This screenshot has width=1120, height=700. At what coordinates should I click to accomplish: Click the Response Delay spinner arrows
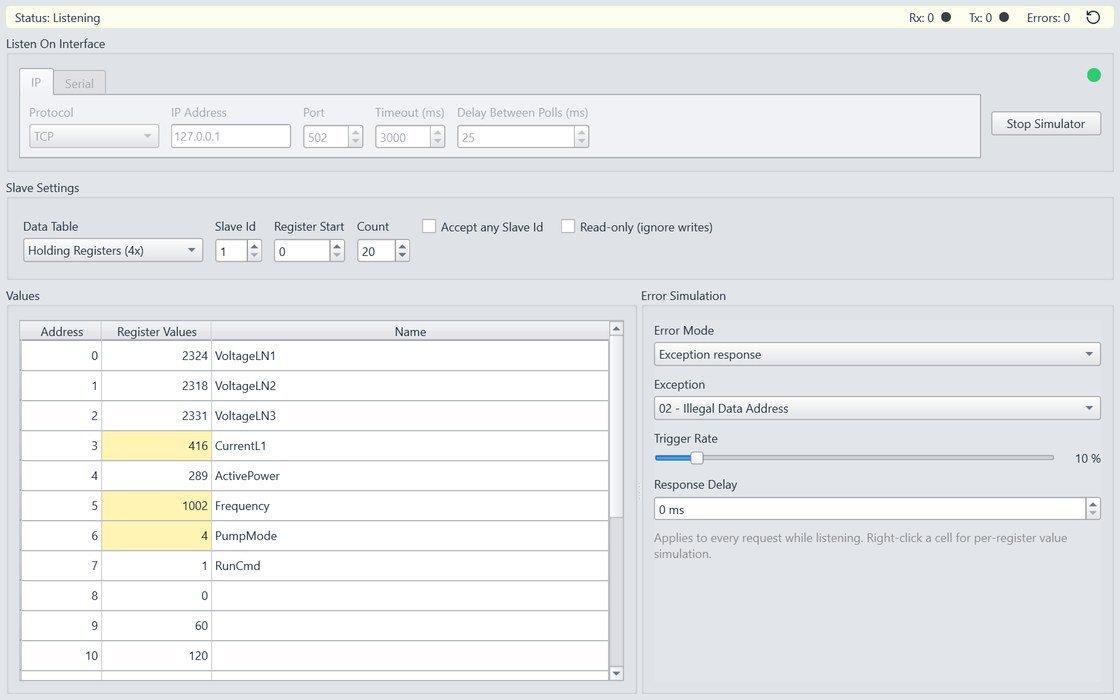pyautogui.click(x=1093, y=509)
